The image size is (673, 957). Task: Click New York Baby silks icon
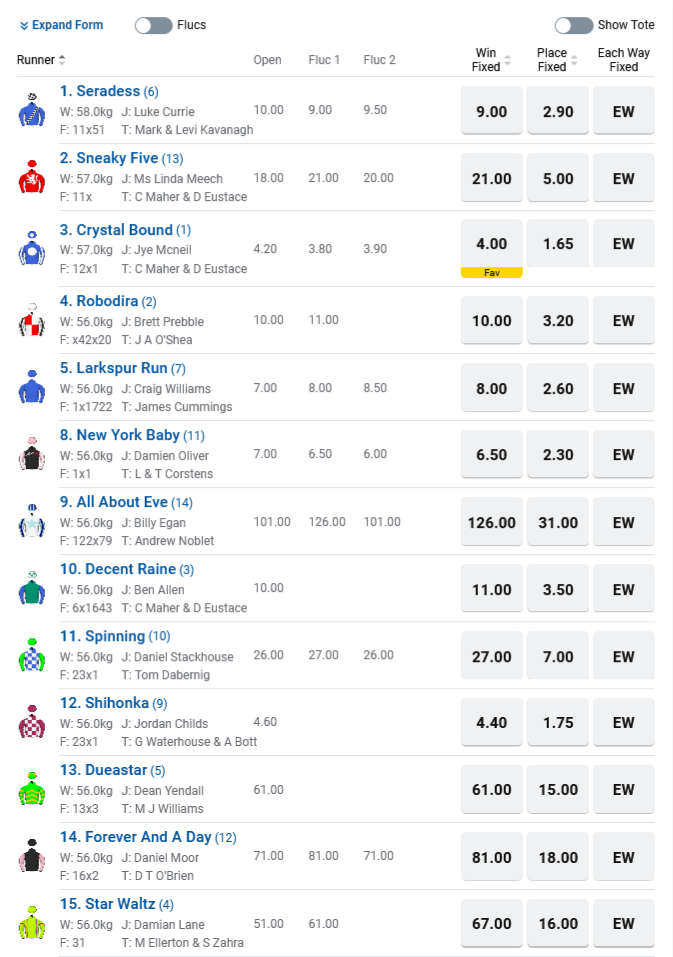coord(32,454)
